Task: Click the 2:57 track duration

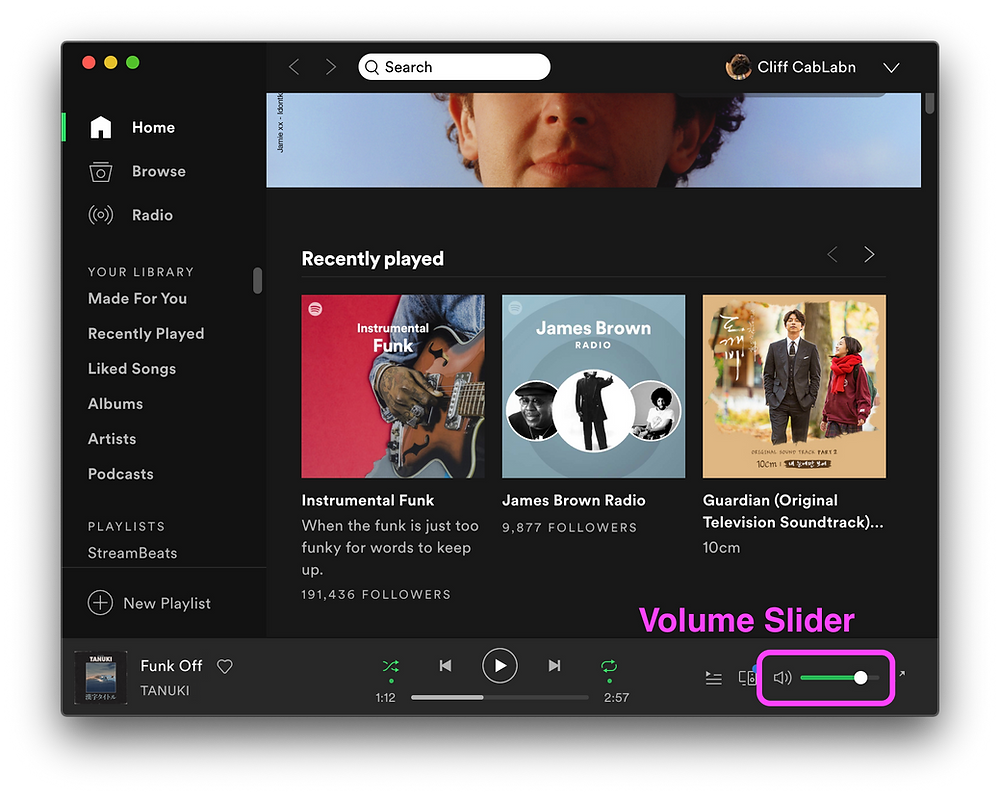Action: pos(616,698)
